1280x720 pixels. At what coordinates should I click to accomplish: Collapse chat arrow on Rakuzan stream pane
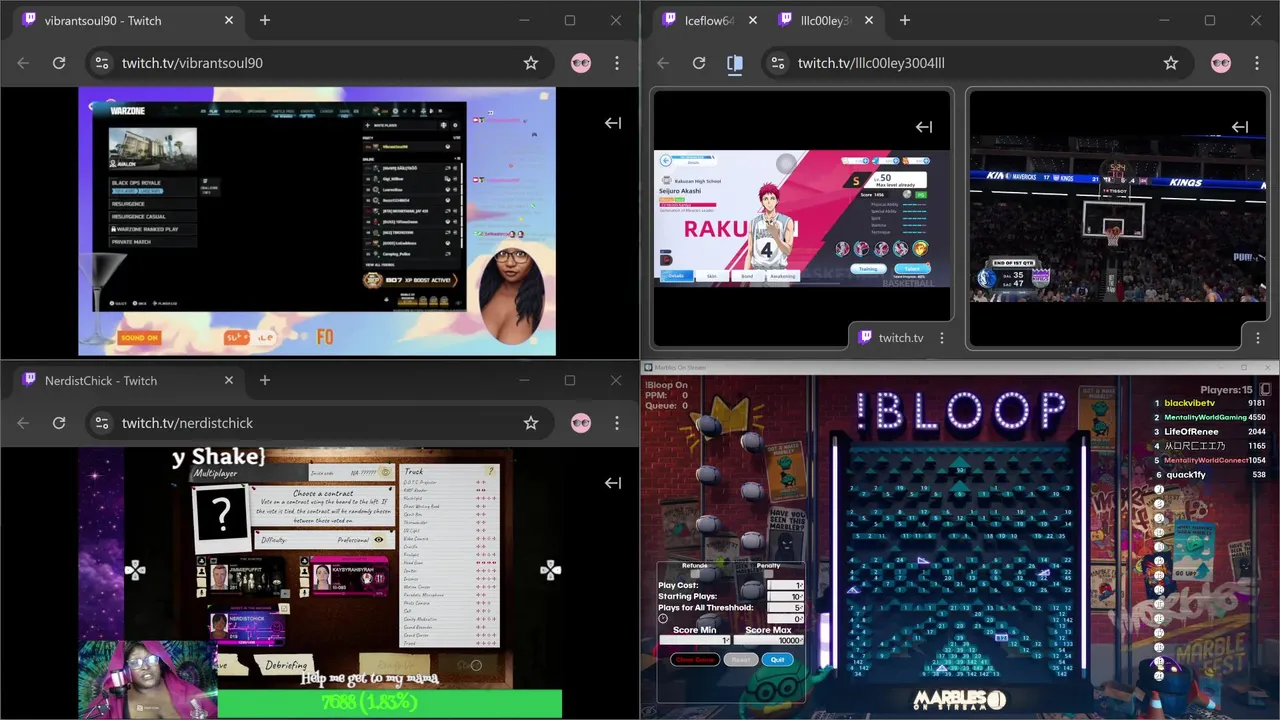point(924,127)
